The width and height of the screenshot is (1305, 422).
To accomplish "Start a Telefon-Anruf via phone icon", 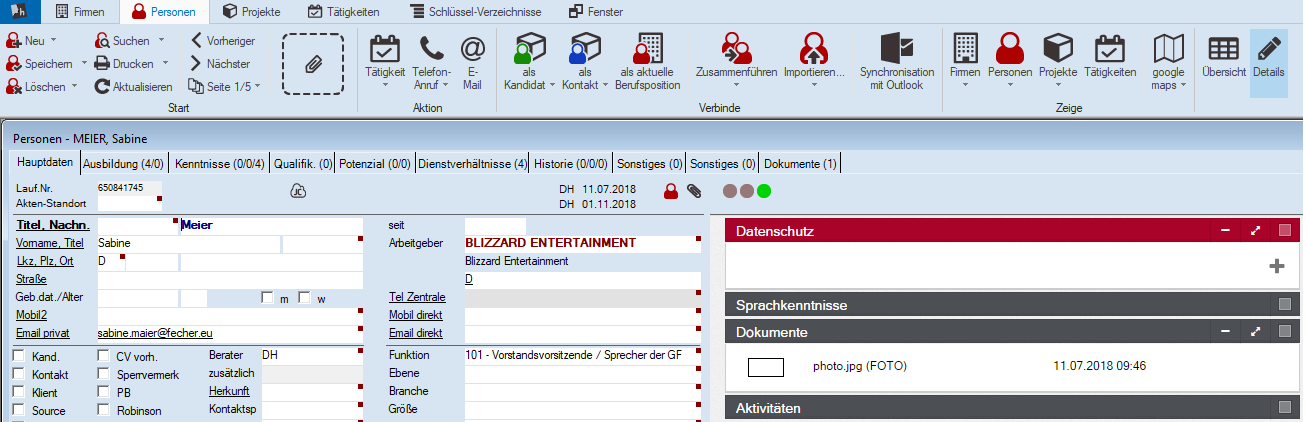I will coord(431,48).
